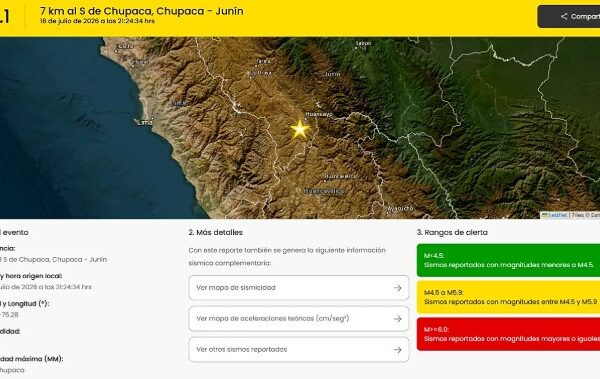Click the Compartir button
Screen dimensions: 600x379
pyautogui.click(x=569, y=16)
